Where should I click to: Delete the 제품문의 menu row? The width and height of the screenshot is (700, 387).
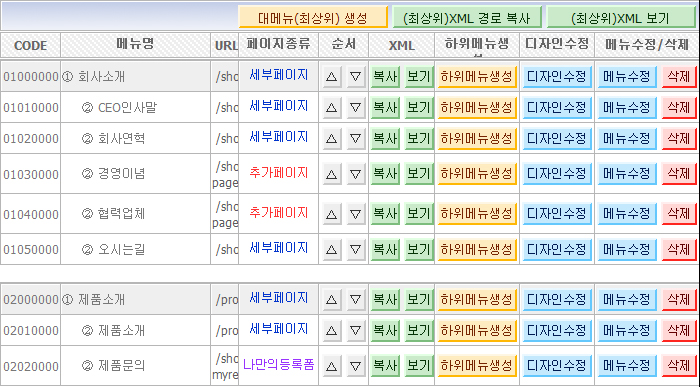pyautogui.click(x=679, y=366)
